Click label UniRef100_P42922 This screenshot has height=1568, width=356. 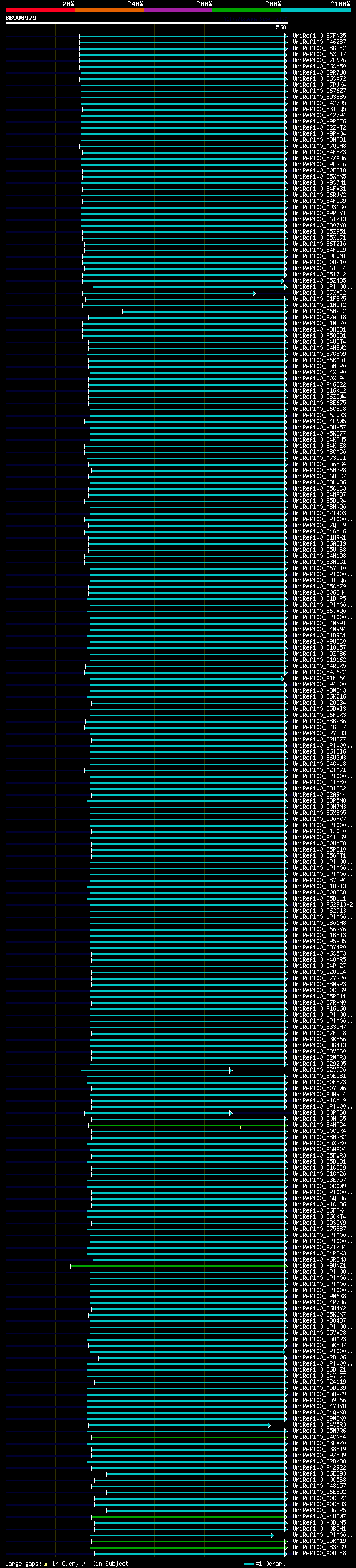click(319, 1467)
